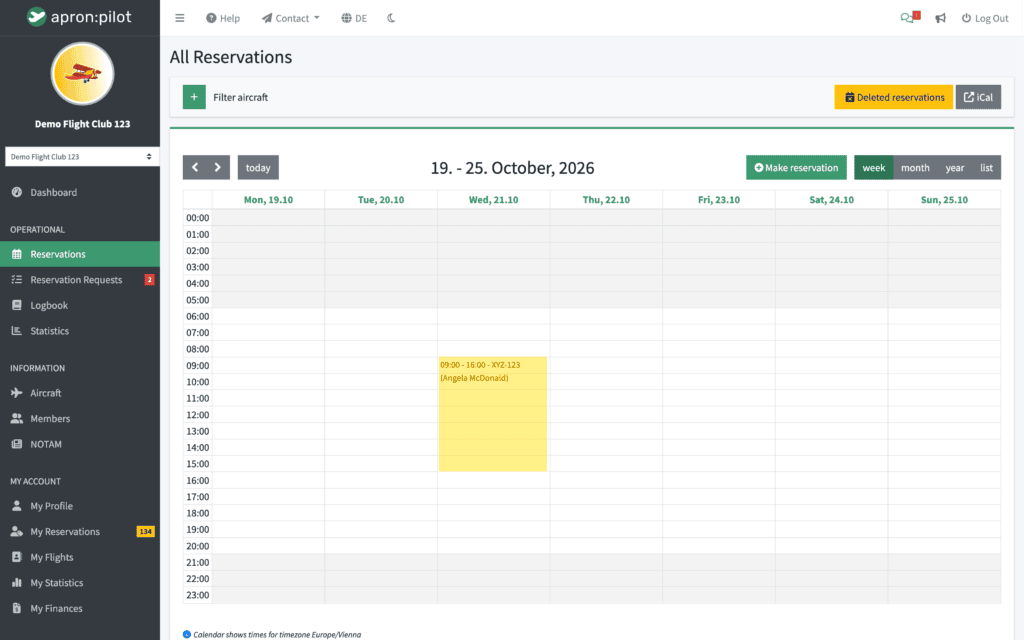Click the Dashboard gauge icon

[17, 192]
